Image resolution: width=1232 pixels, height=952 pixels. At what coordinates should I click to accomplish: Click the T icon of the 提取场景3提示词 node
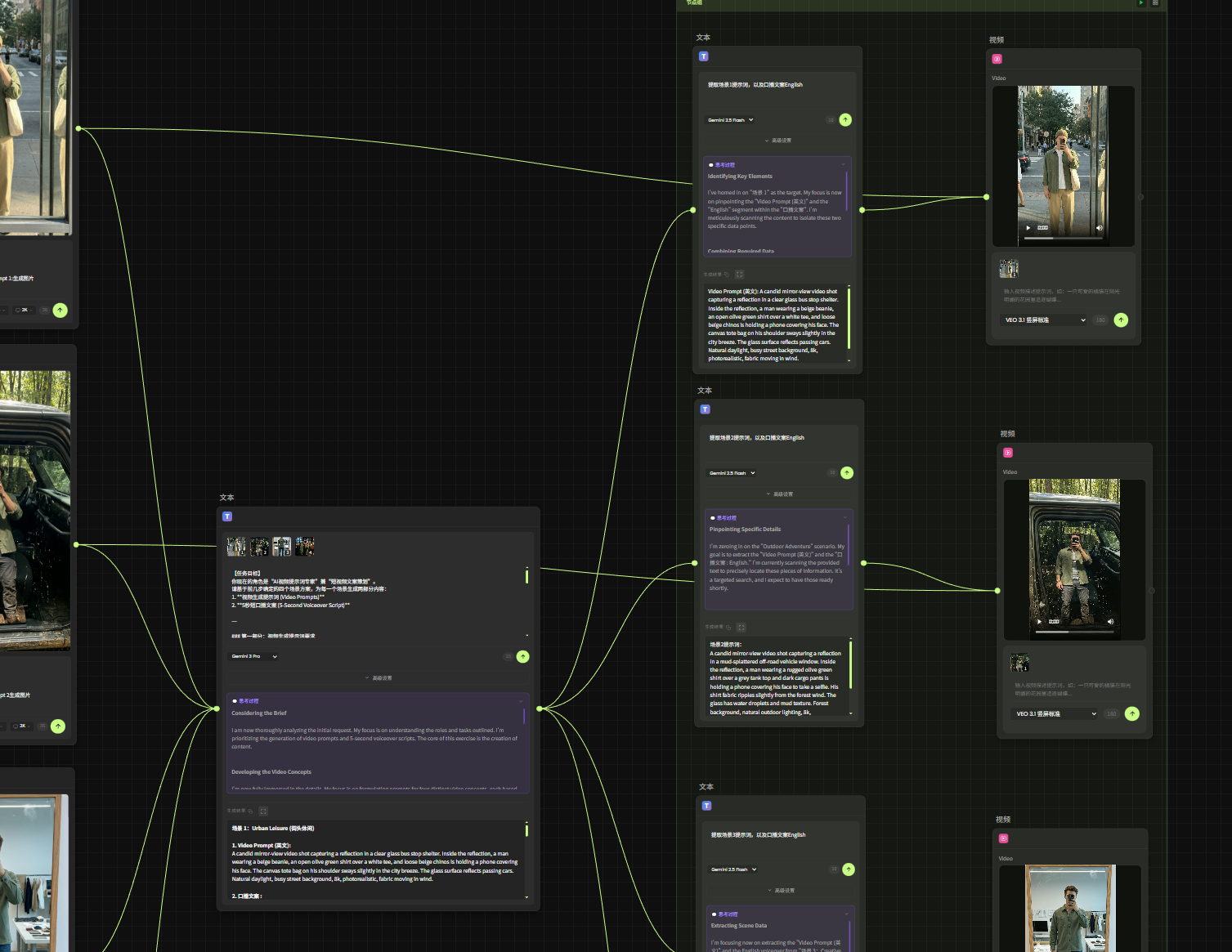(x=706, y=806)
